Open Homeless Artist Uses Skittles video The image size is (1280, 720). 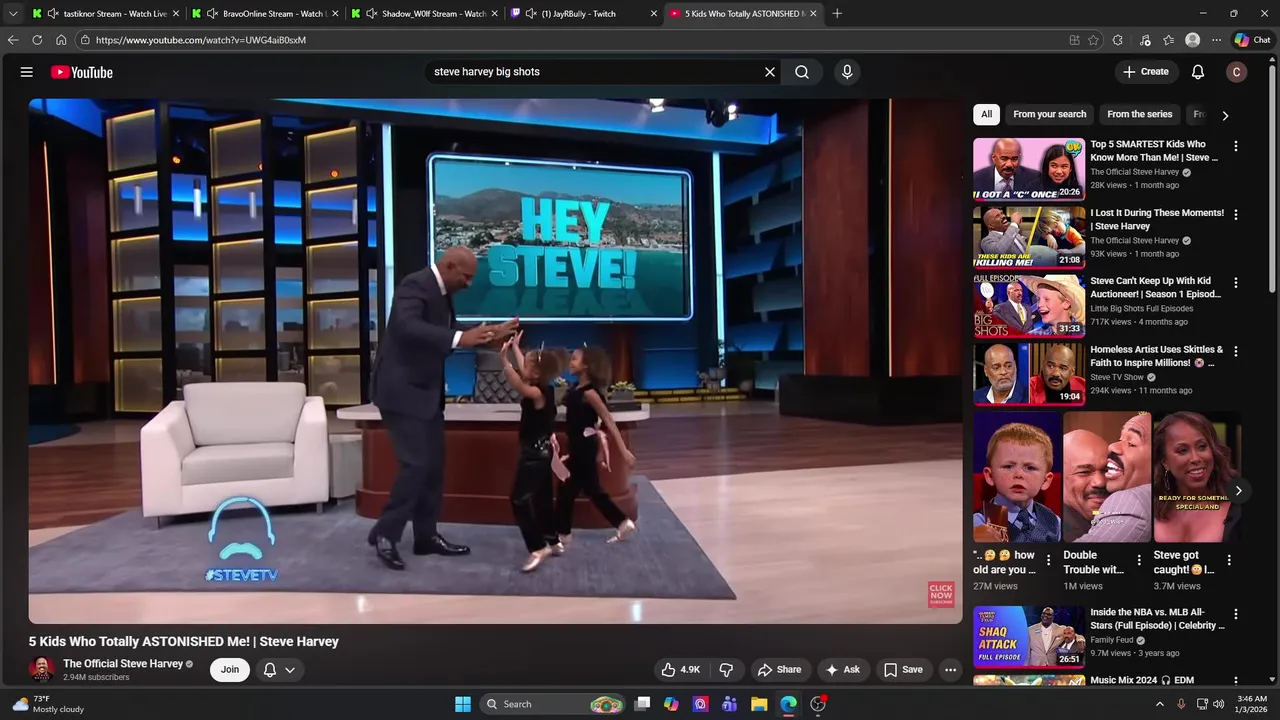pyautogui.click(x=1029, y=374)
